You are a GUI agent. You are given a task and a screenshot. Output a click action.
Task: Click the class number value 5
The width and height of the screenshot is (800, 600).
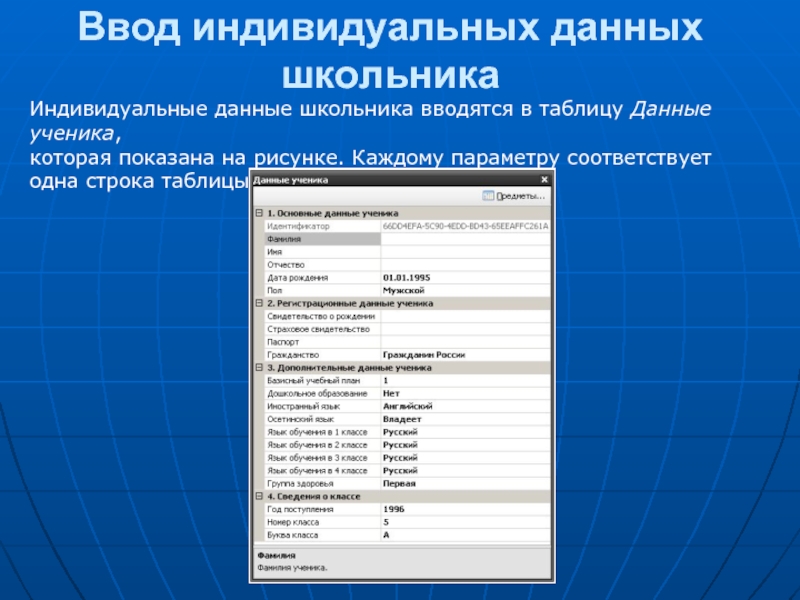coord(386,522)
